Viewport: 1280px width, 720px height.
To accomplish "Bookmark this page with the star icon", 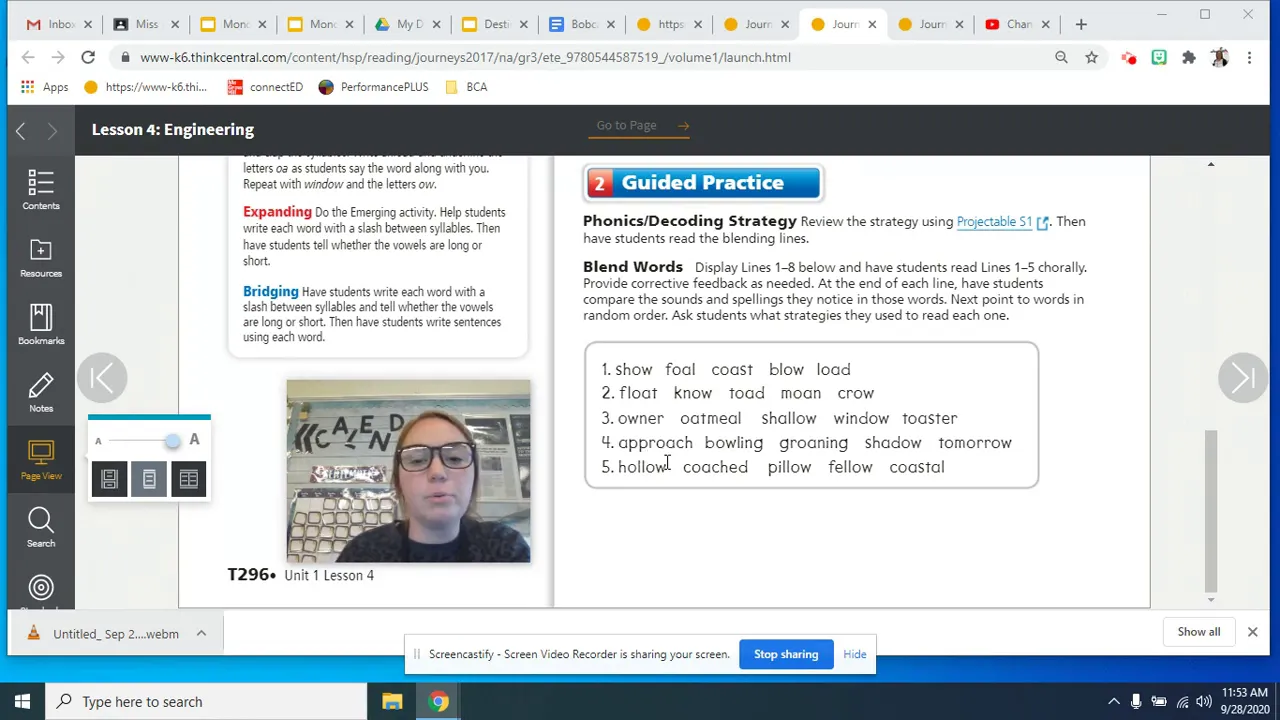I will [x=1091, y=58].
